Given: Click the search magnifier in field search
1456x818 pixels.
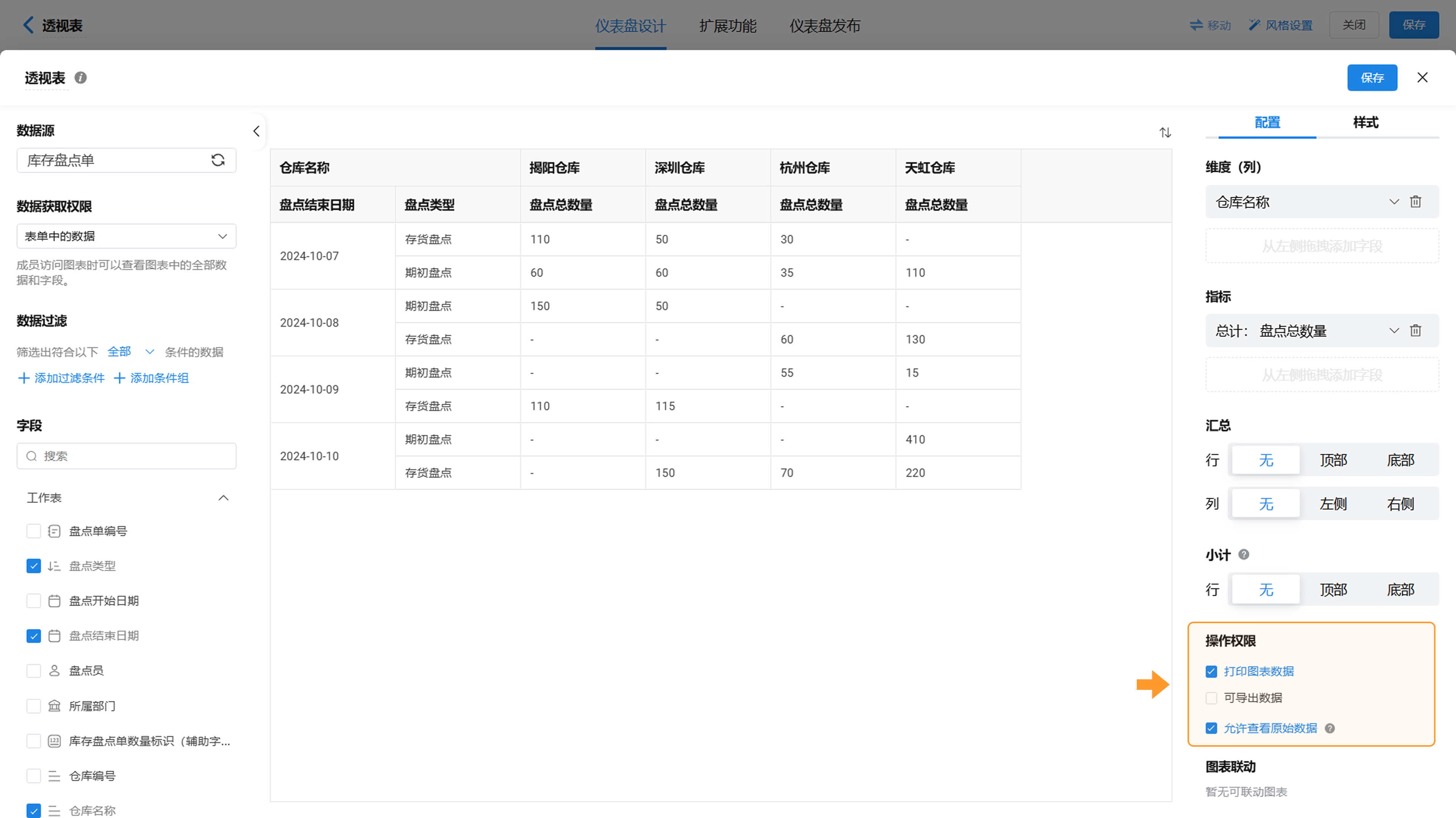Looking at the screenshot, I should 31,456.
